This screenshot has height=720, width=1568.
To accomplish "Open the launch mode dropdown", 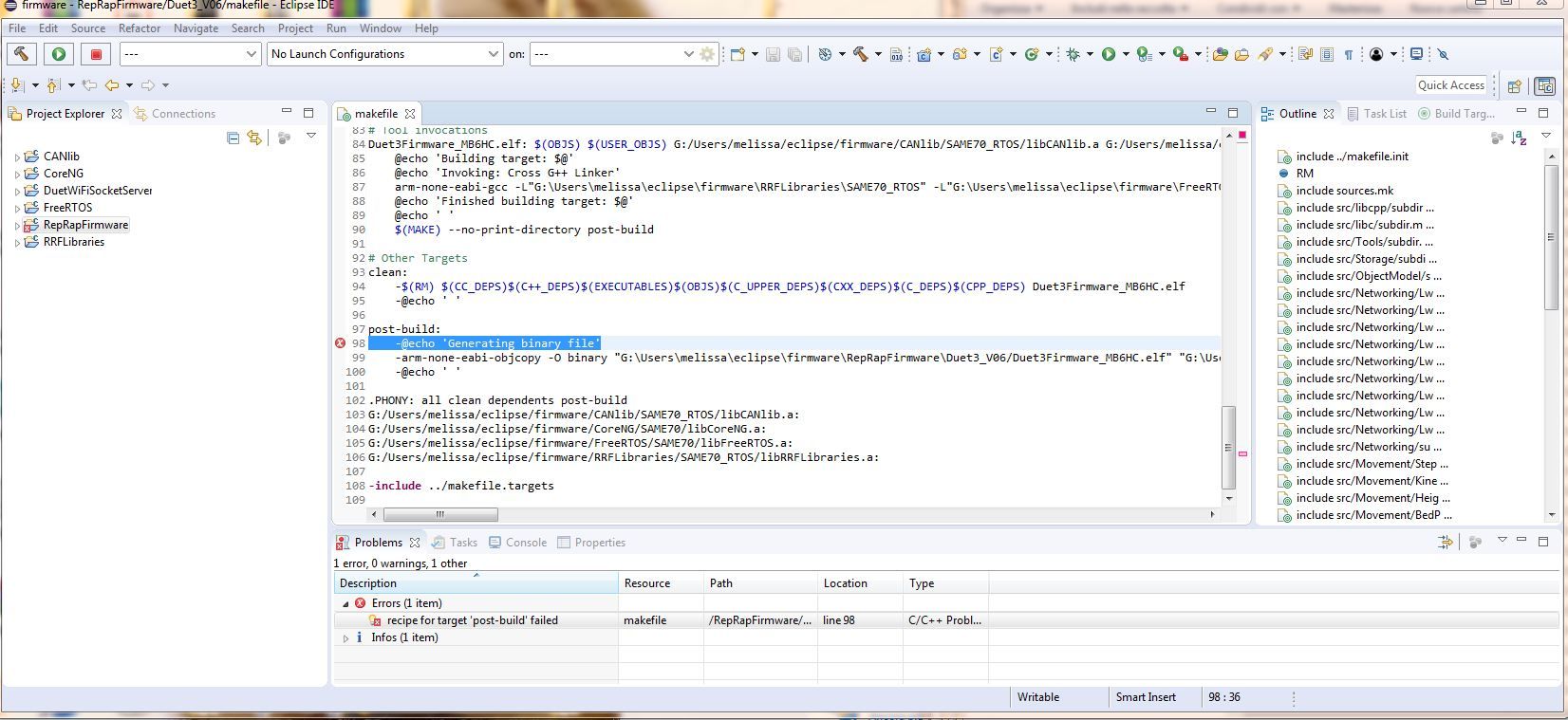I will point(189,54).
